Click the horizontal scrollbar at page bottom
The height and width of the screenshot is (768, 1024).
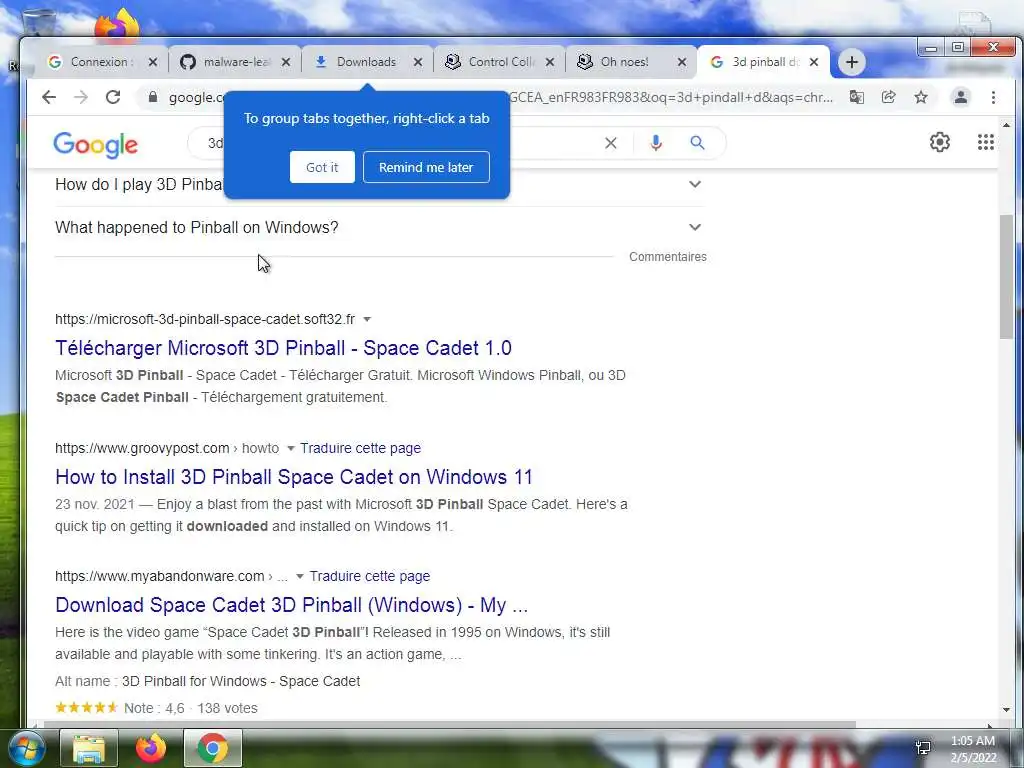451,724
